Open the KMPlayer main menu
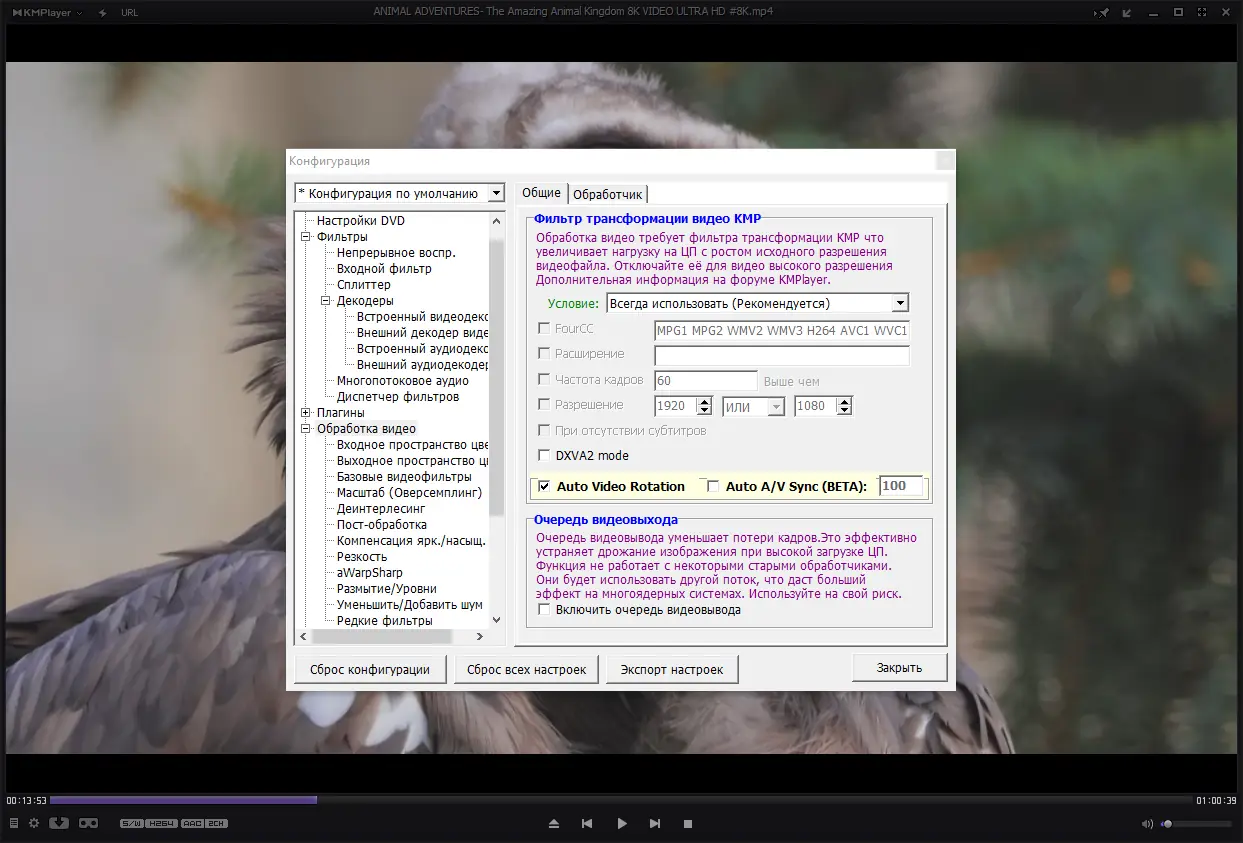Viewport: 1243px width, 843px height. pos(46,12)
